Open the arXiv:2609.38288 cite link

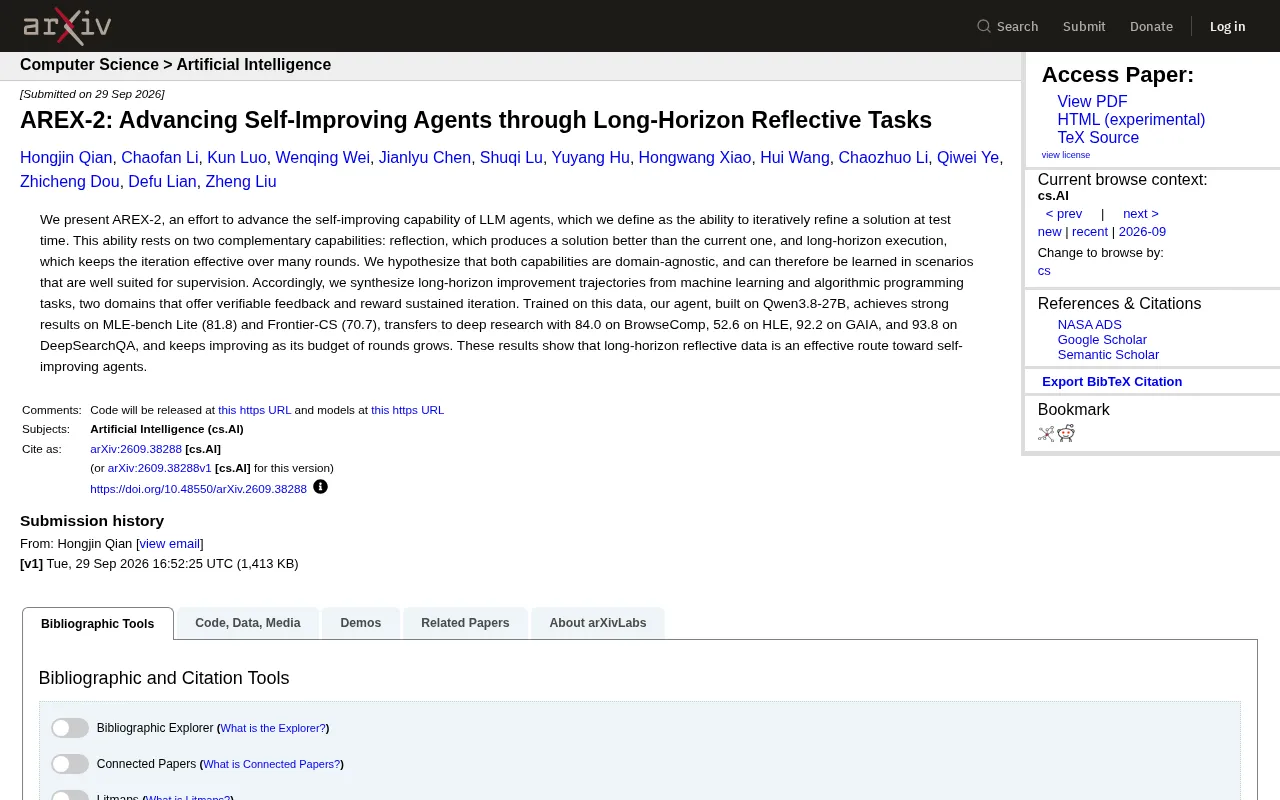pyautogui.click(x=136, y=449)
